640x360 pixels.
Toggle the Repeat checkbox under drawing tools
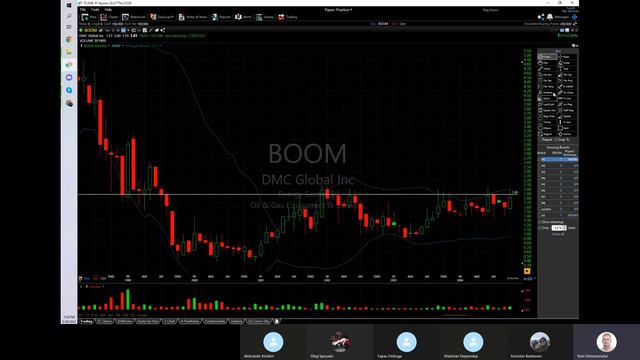coord(540,140)
